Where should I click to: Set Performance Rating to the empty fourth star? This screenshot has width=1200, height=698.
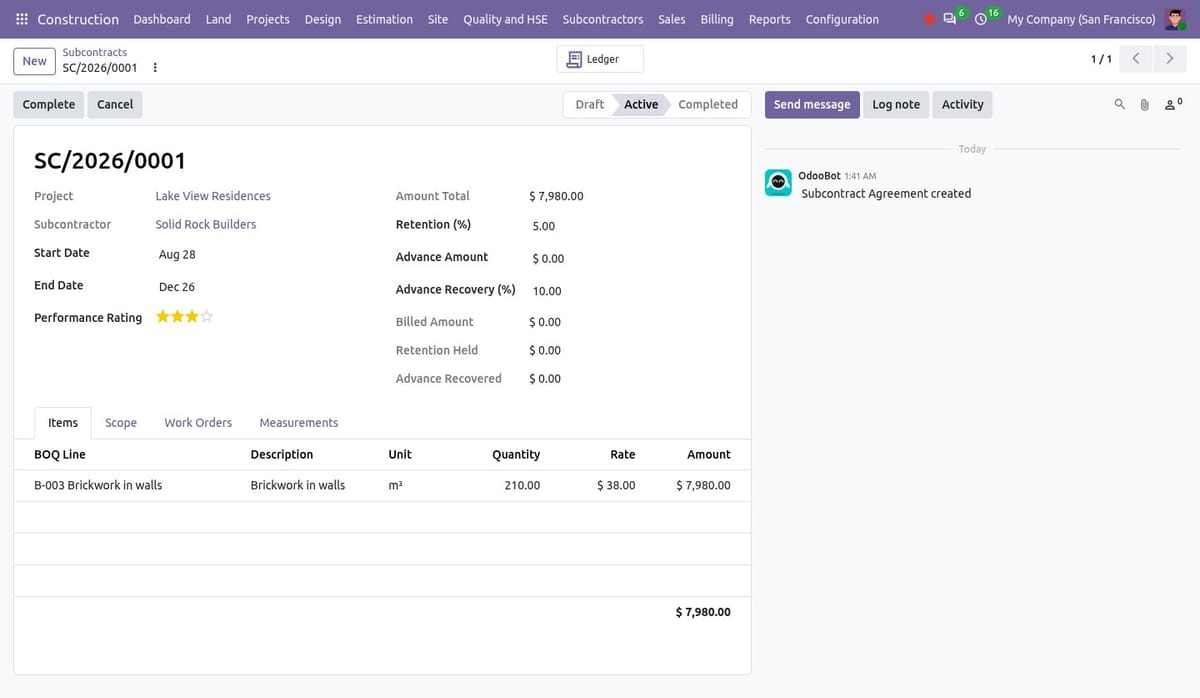click(207, 317)
